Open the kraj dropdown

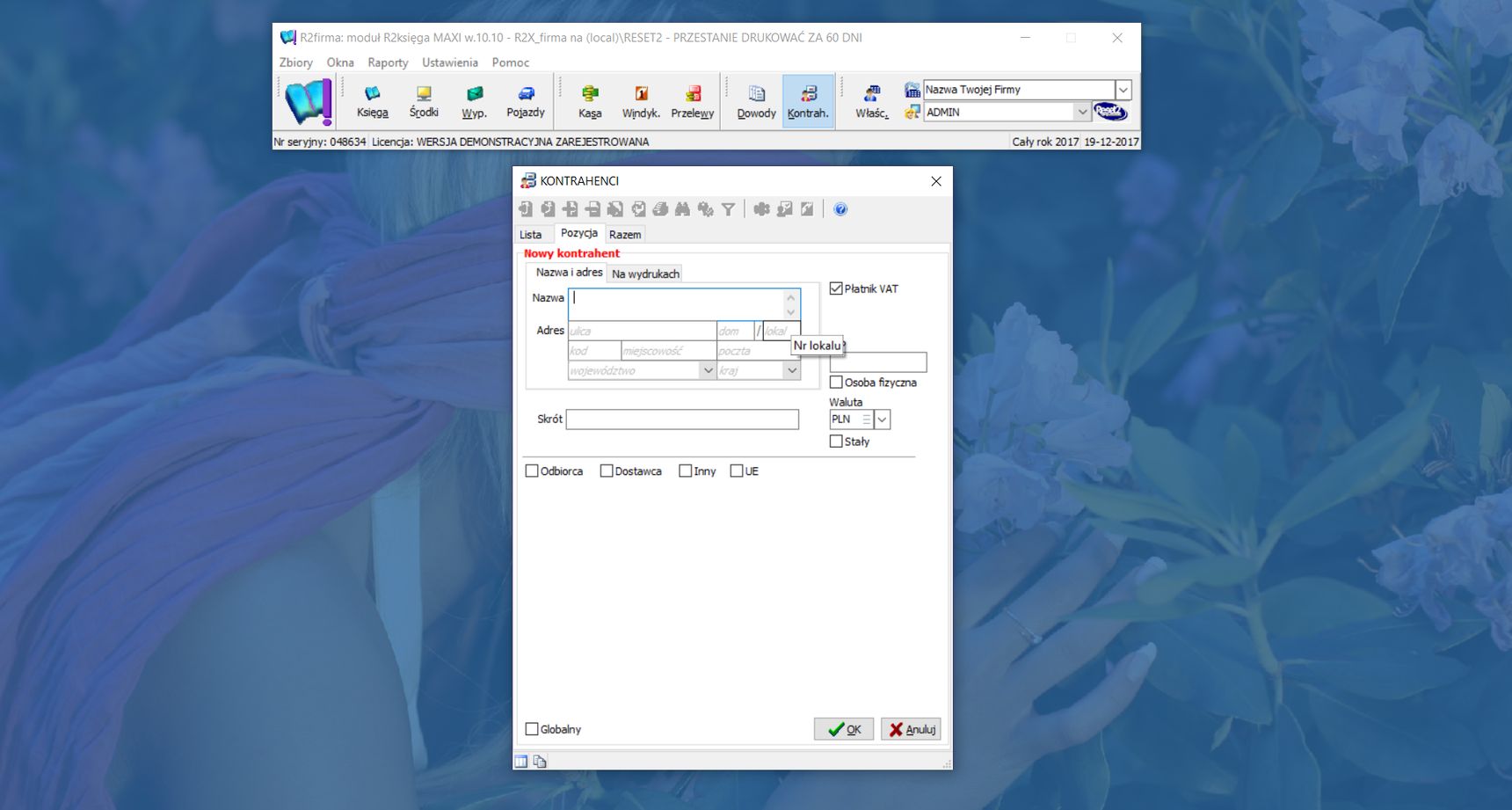pyautogui.click(x=792, y=371)
